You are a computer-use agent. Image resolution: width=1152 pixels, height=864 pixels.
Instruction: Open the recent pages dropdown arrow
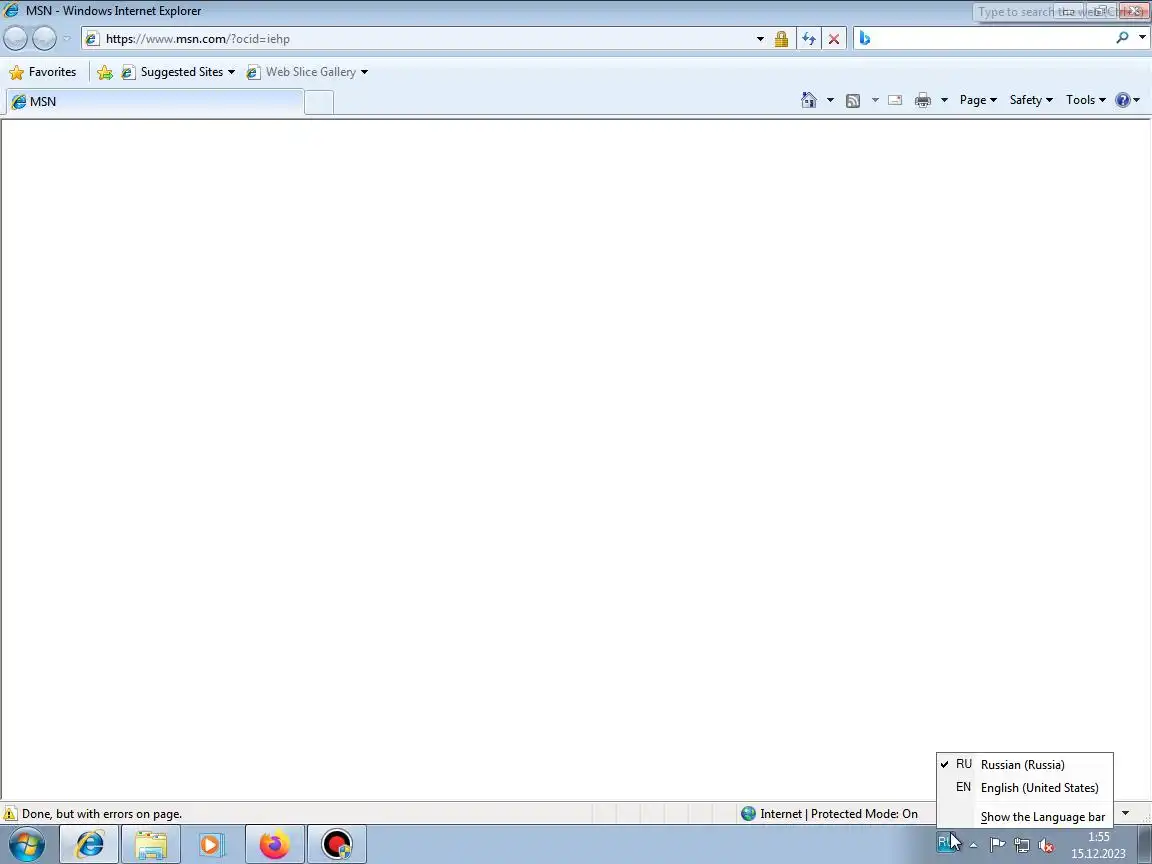67,39
